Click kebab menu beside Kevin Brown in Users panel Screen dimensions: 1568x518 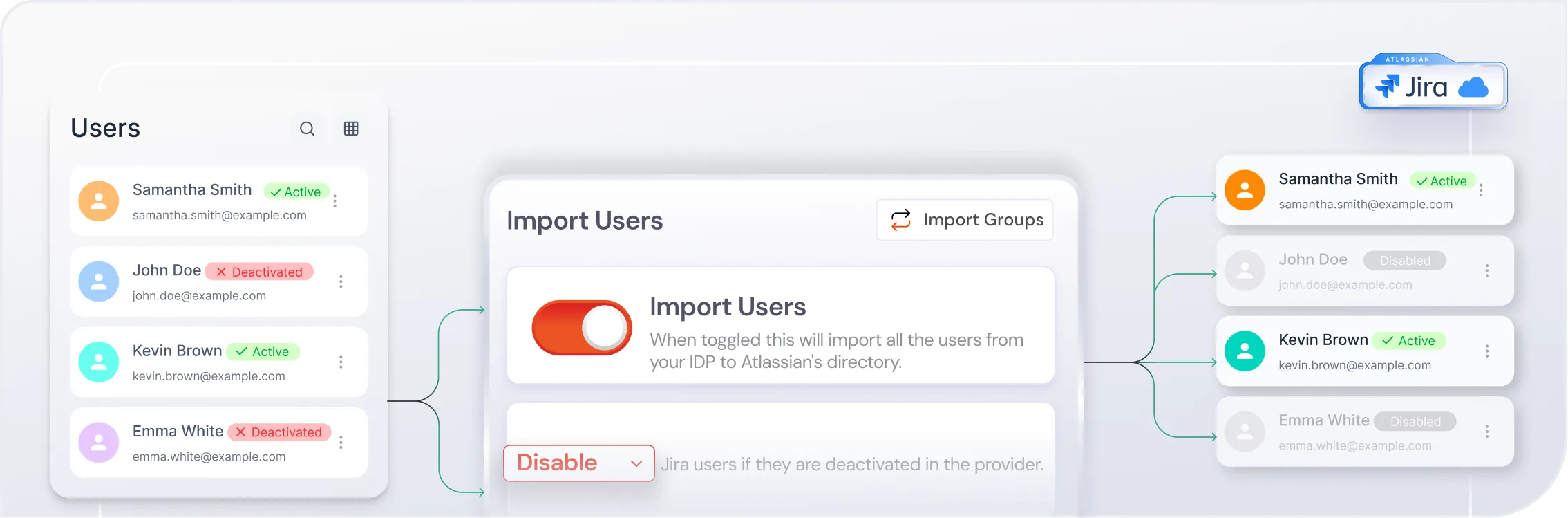341,362
